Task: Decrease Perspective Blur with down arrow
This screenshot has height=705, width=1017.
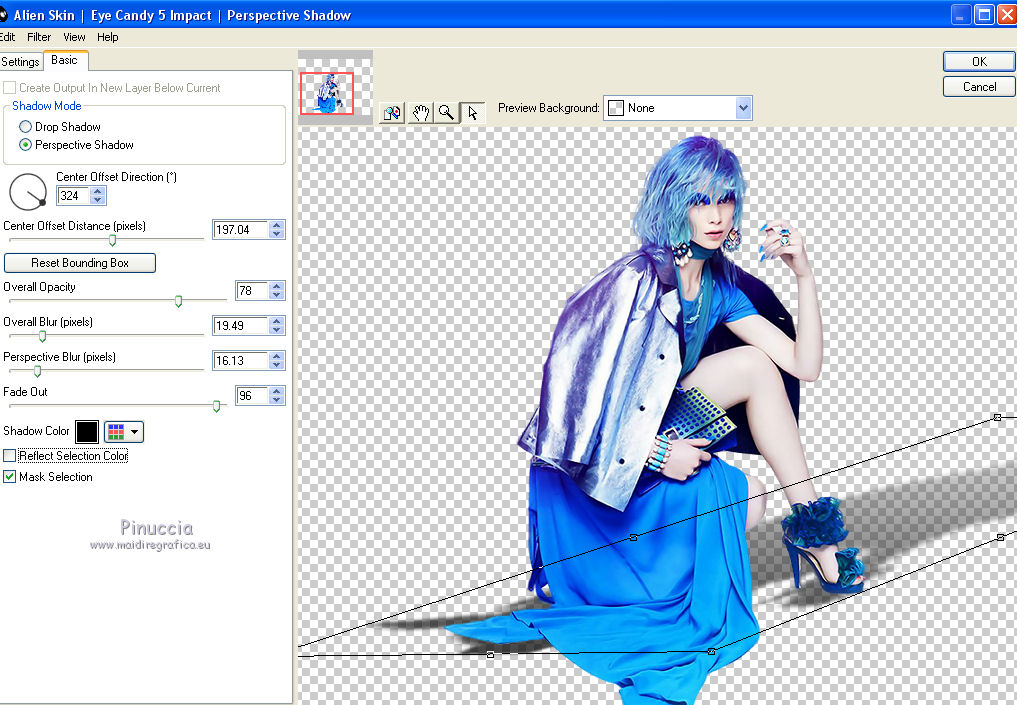Action: pyautogui.click(x=277, y=364)
